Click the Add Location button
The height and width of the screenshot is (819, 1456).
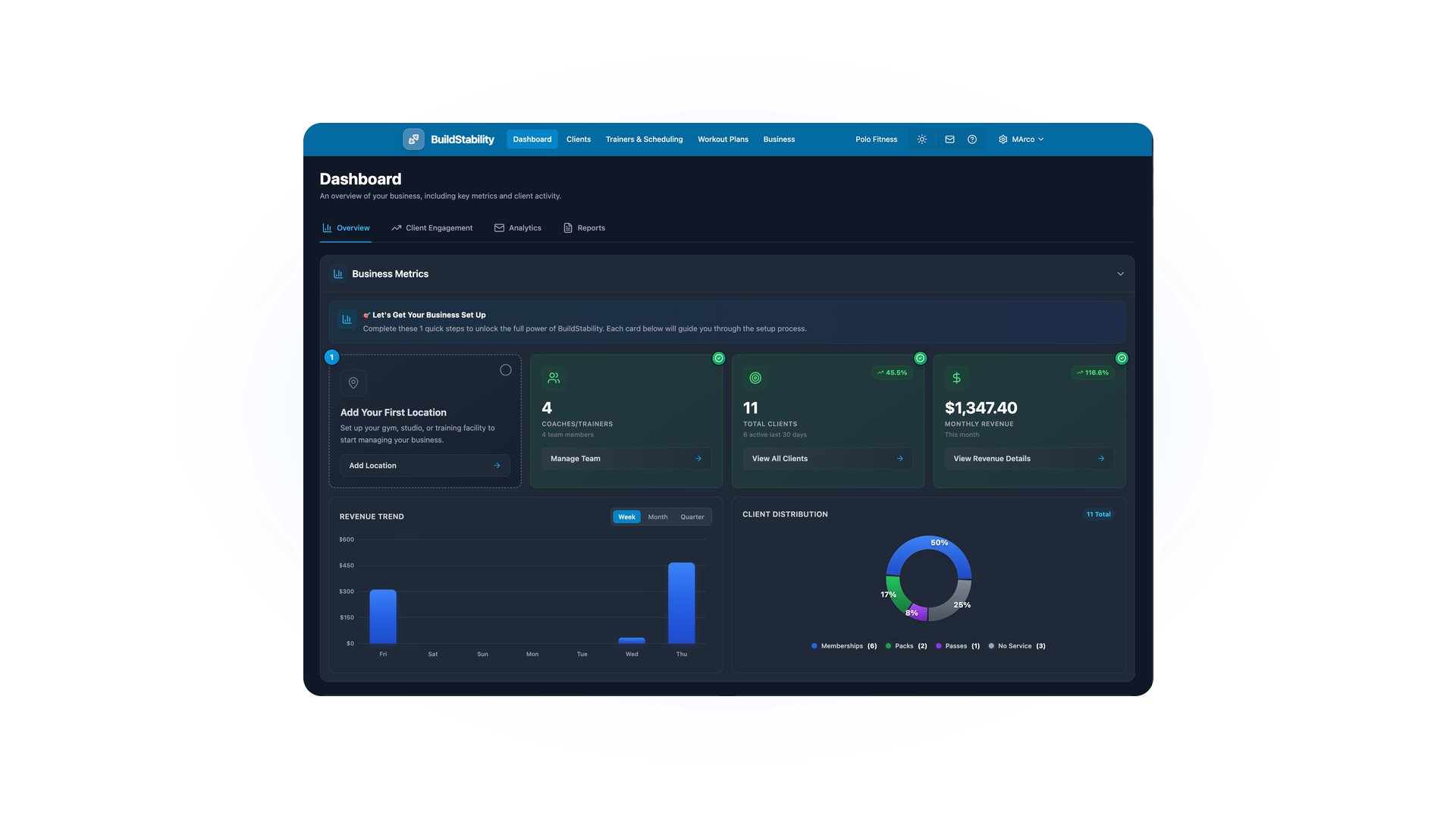coord(425,466)
